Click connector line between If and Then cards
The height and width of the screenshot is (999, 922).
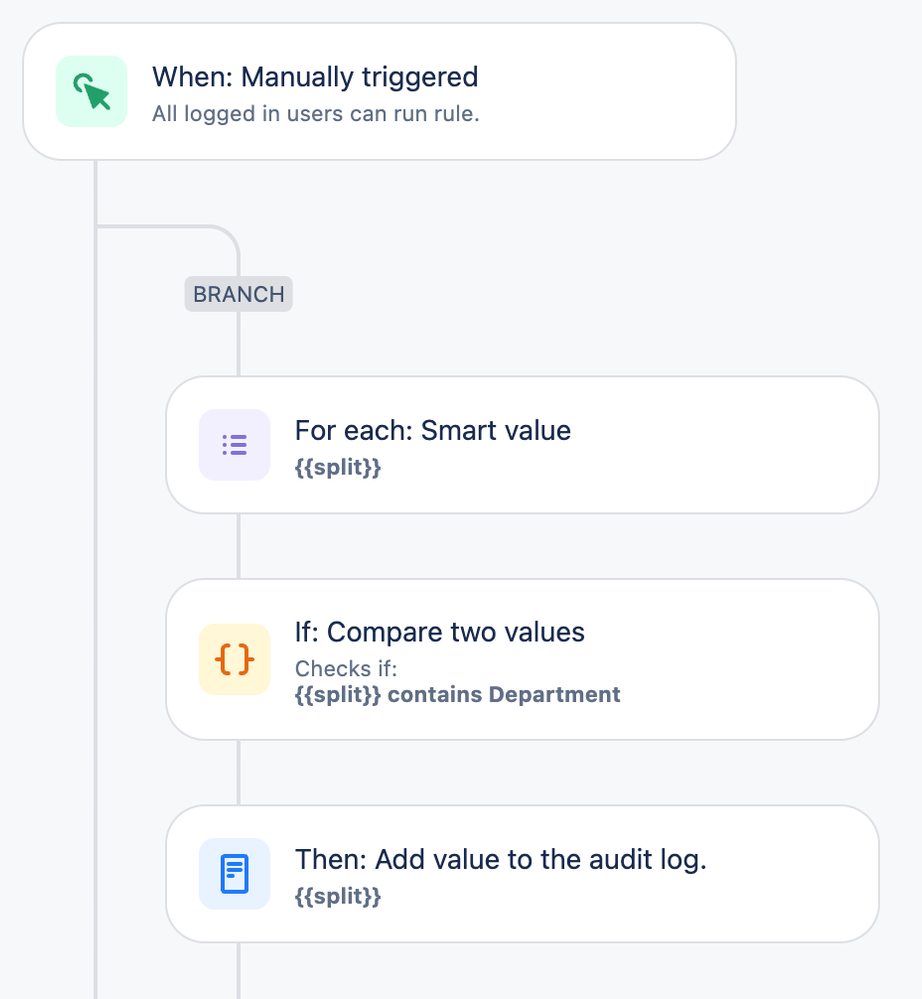tap(238, 772)
